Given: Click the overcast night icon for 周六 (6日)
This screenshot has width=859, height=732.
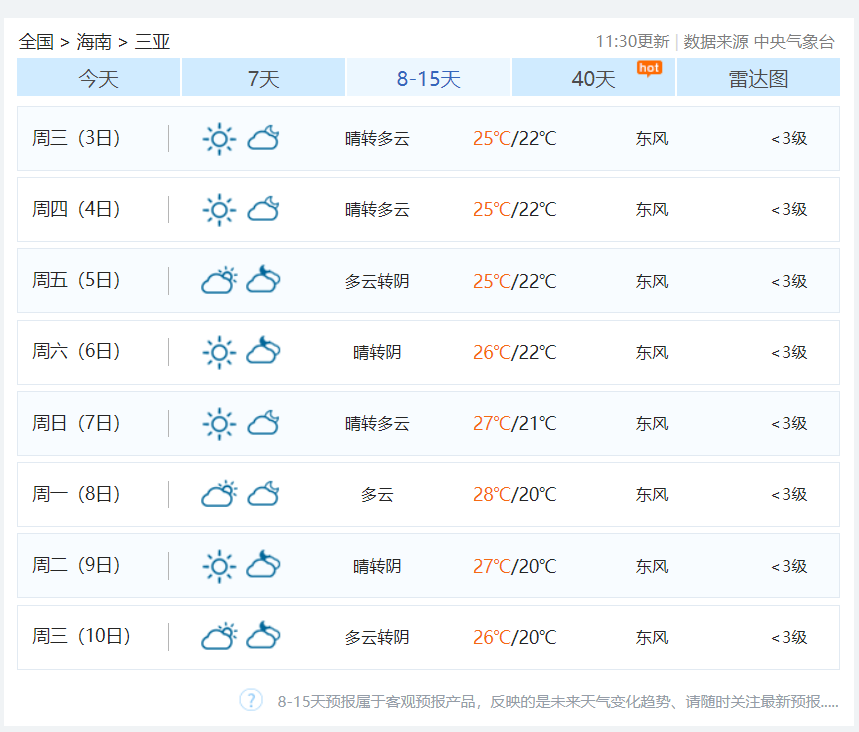Looking at the screenshot, I should (263, 352).
